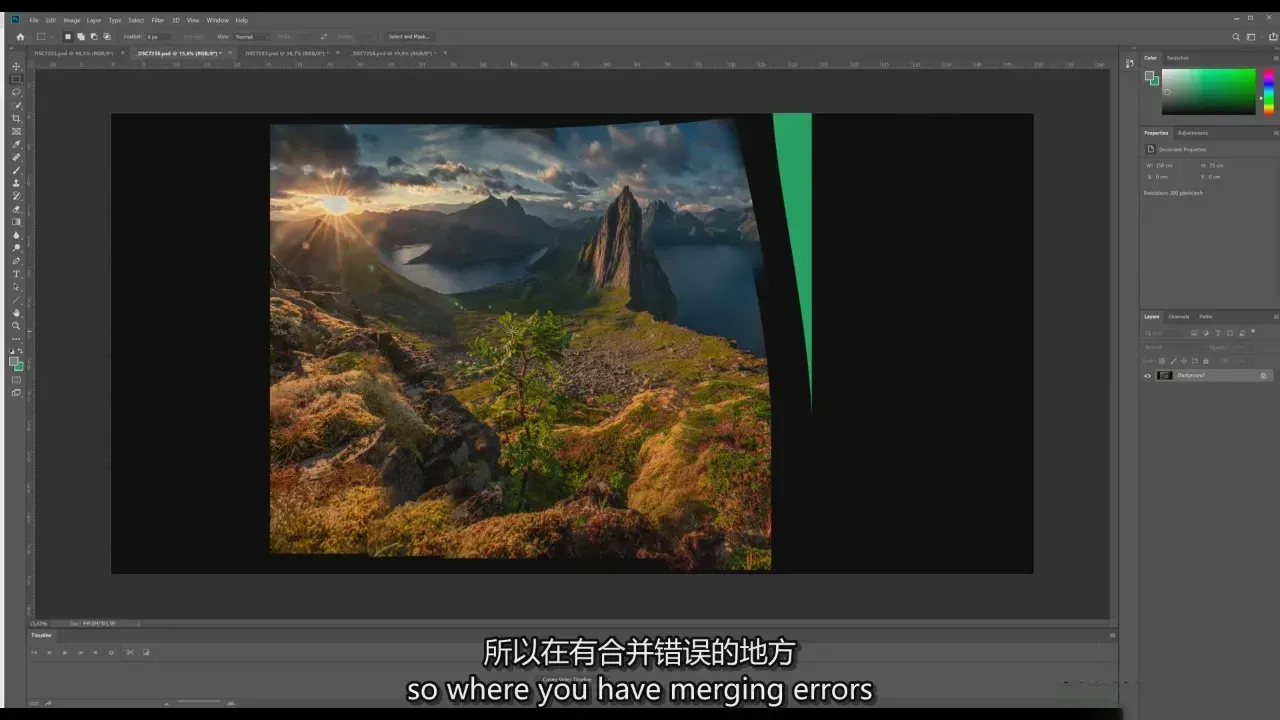Click the Create Video Timeline button
1280x720 pixels.
click(x=565, y=679)
